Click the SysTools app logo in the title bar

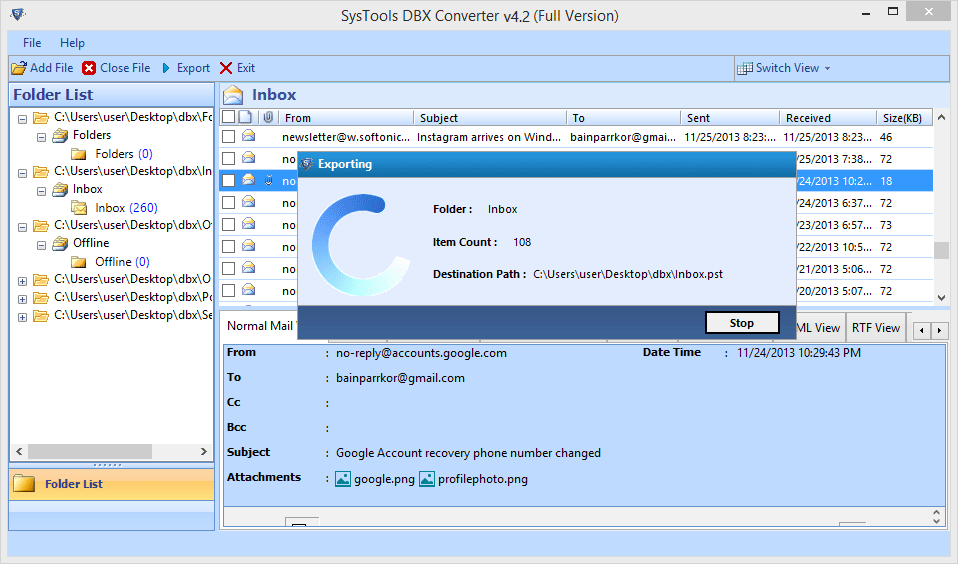18,13
